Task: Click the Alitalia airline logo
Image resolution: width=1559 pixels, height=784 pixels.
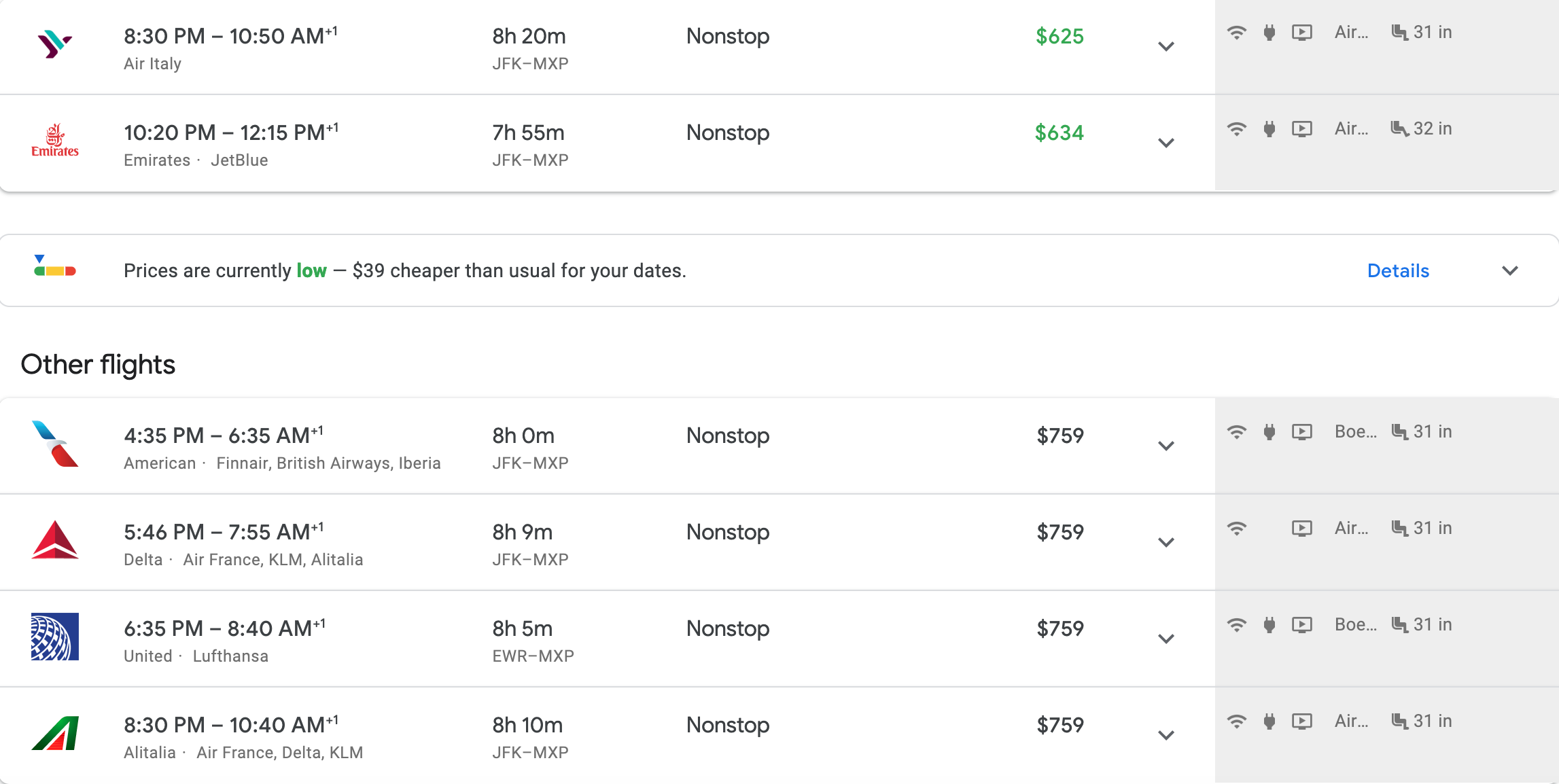Action: 55,734
